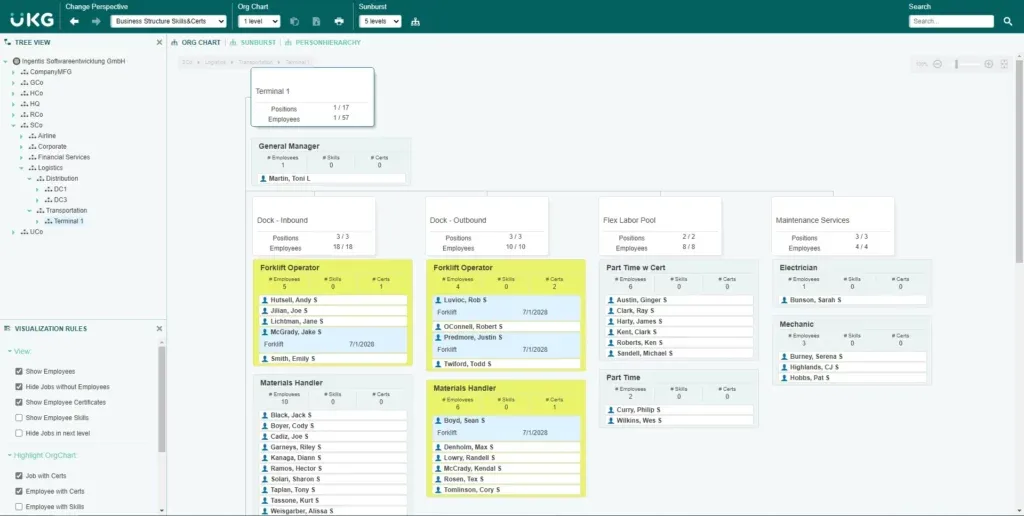Click the person icon beside Bunson, Sarah
Viewport: 1024px width, 516px height.
(784, 300)
